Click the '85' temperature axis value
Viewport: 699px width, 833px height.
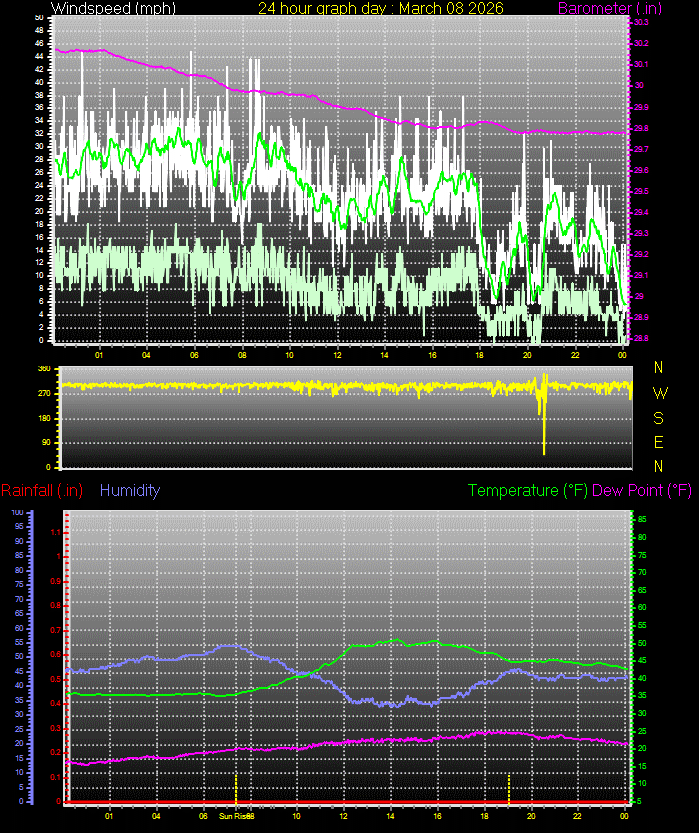[x=642, y=520]
